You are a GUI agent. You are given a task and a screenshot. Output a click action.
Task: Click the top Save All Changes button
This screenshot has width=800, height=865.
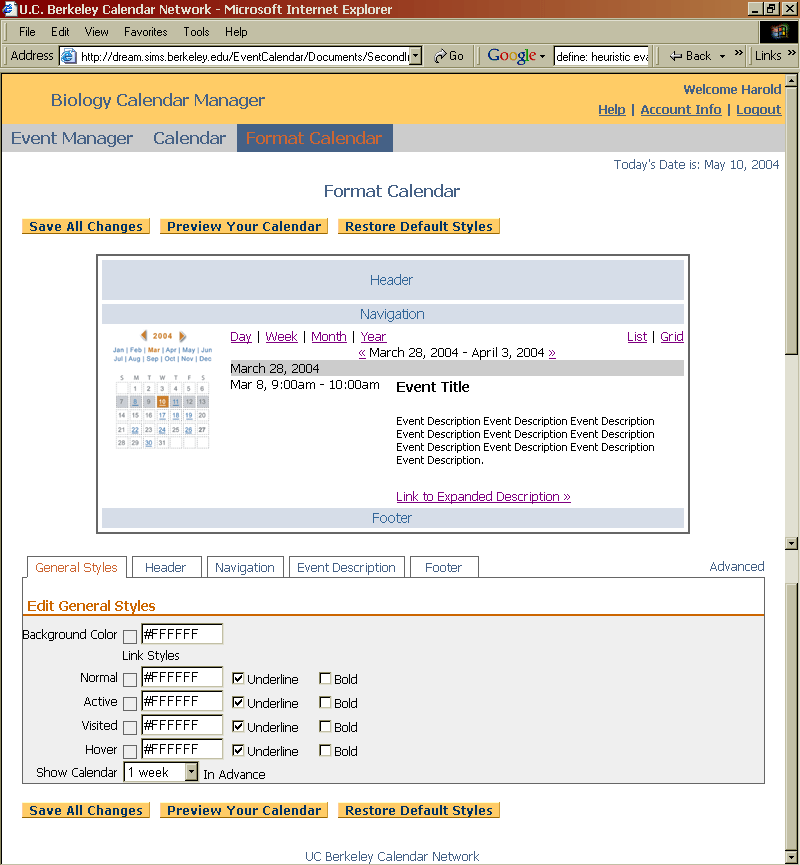(86, 226)
